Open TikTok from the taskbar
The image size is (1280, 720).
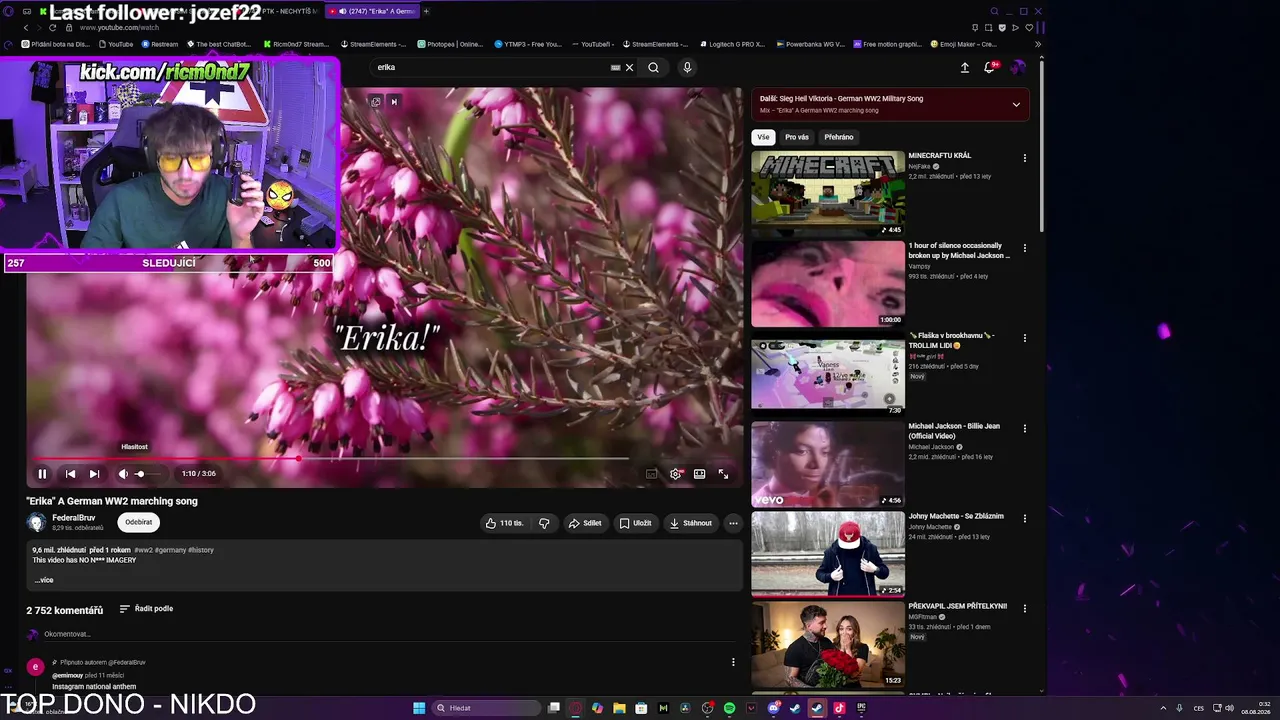click(x=839, y=708)
